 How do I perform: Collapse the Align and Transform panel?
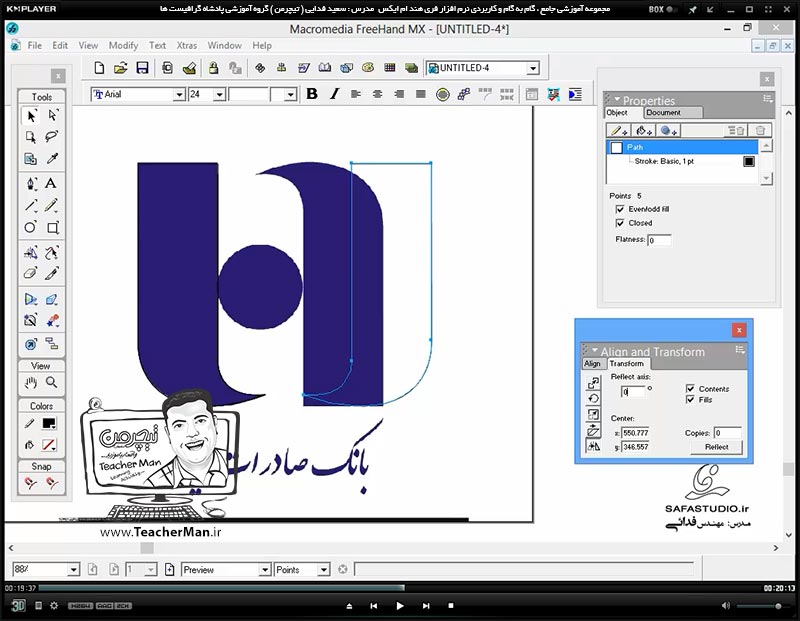pos(594,350)
